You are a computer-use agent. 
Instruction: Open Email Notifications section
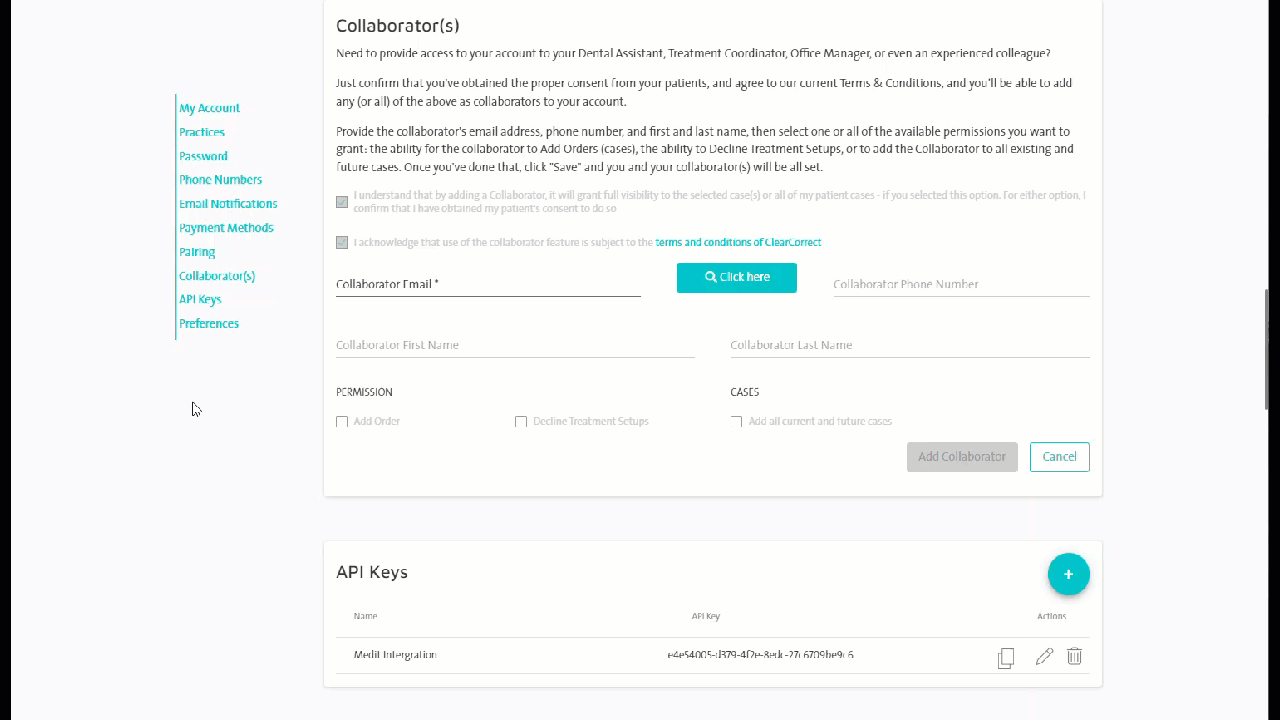228,204
